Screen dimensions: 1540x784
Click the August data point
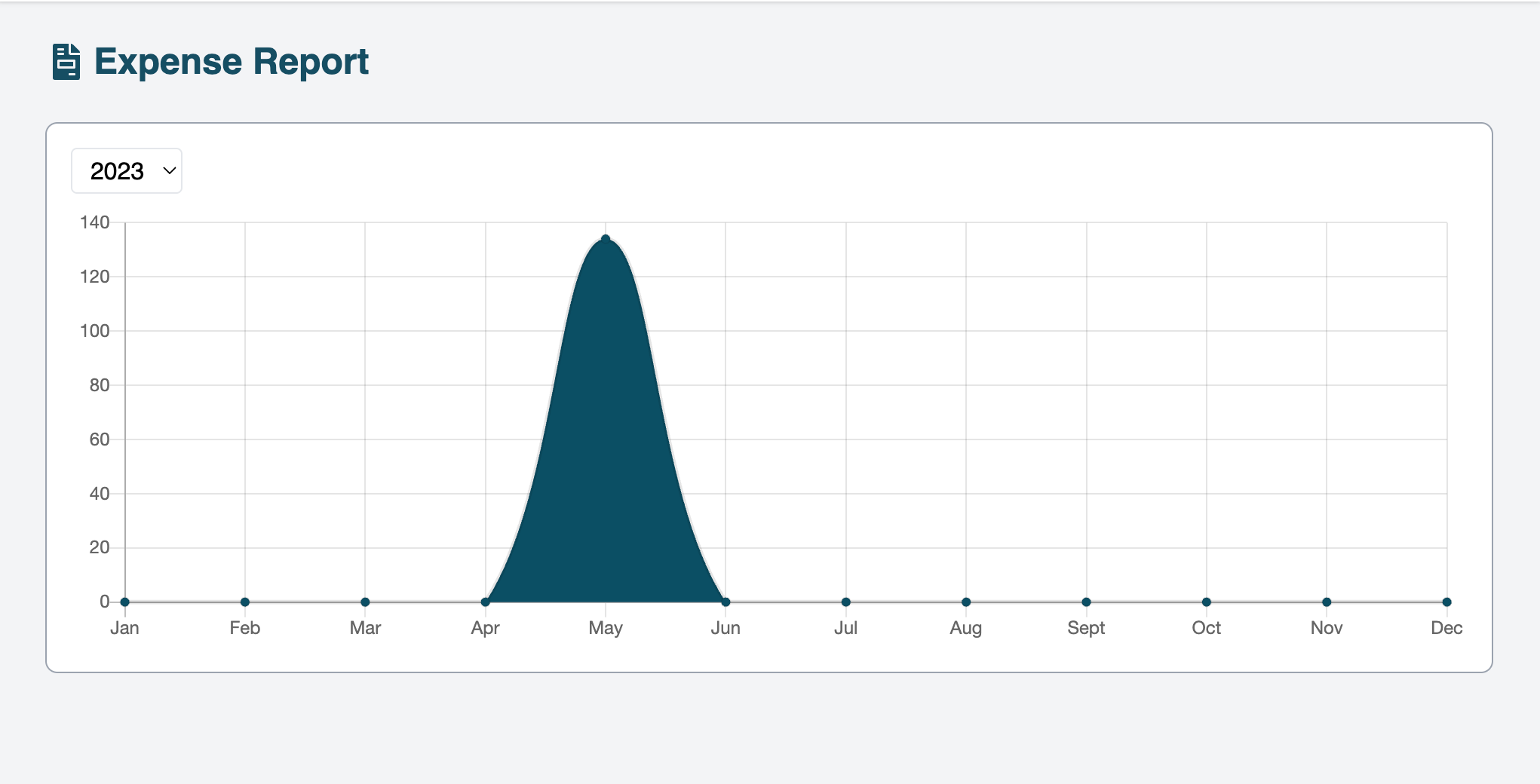coord(966,602)
